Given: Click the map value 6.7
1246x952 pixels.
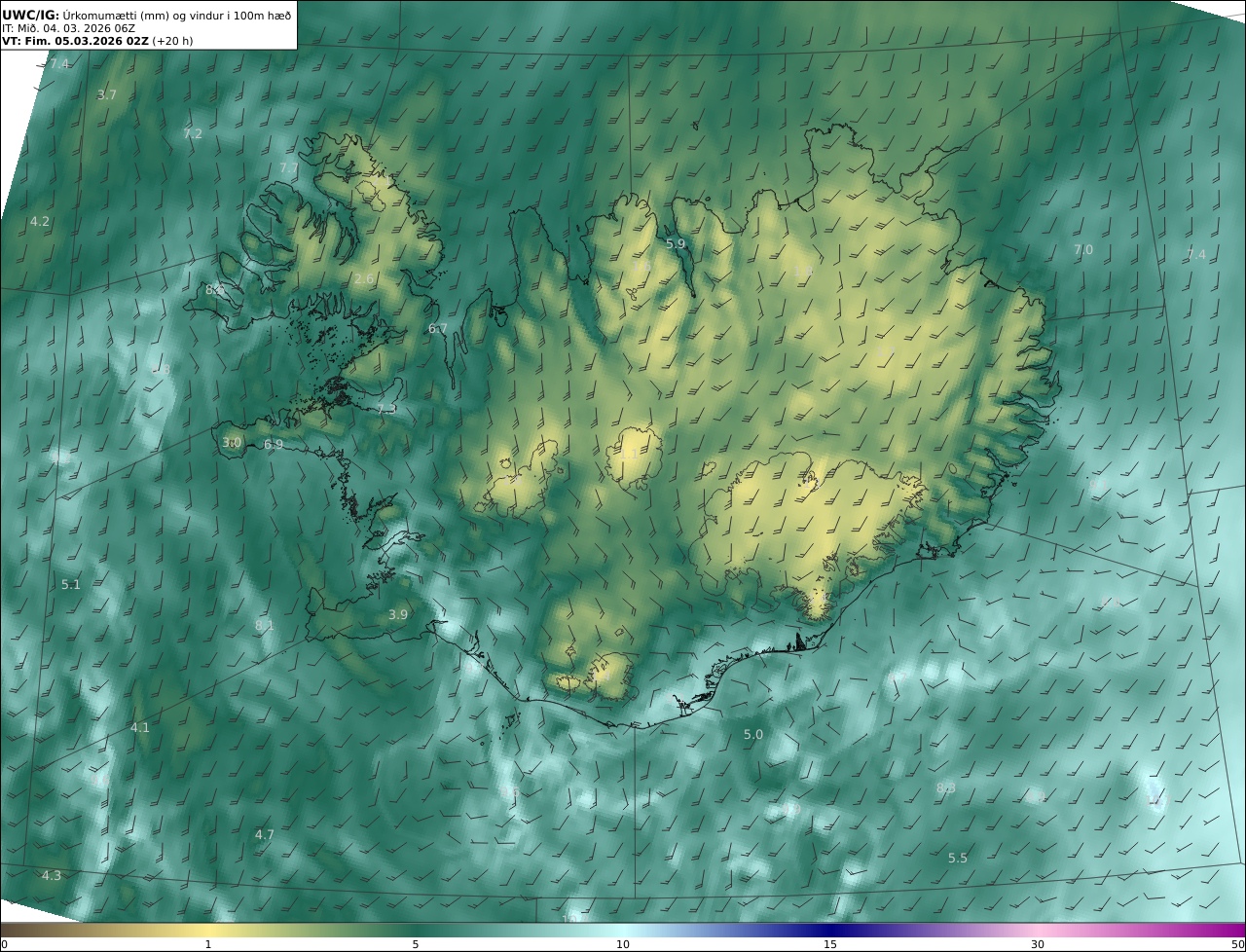Looking at the screenshot, I should click(438, 328).
